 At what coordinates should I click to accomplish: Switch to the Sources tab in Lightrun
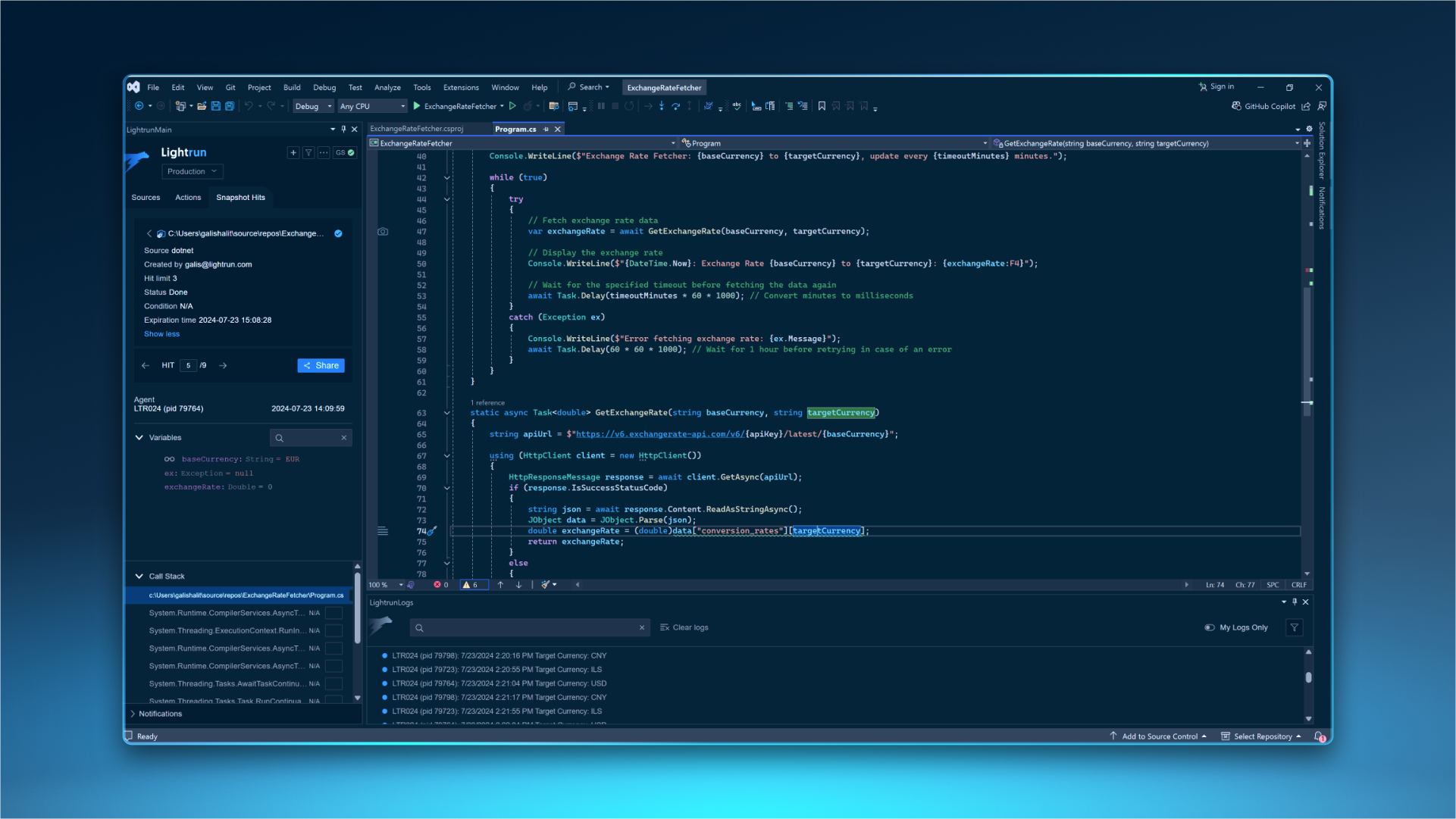(x=146, y=198)
